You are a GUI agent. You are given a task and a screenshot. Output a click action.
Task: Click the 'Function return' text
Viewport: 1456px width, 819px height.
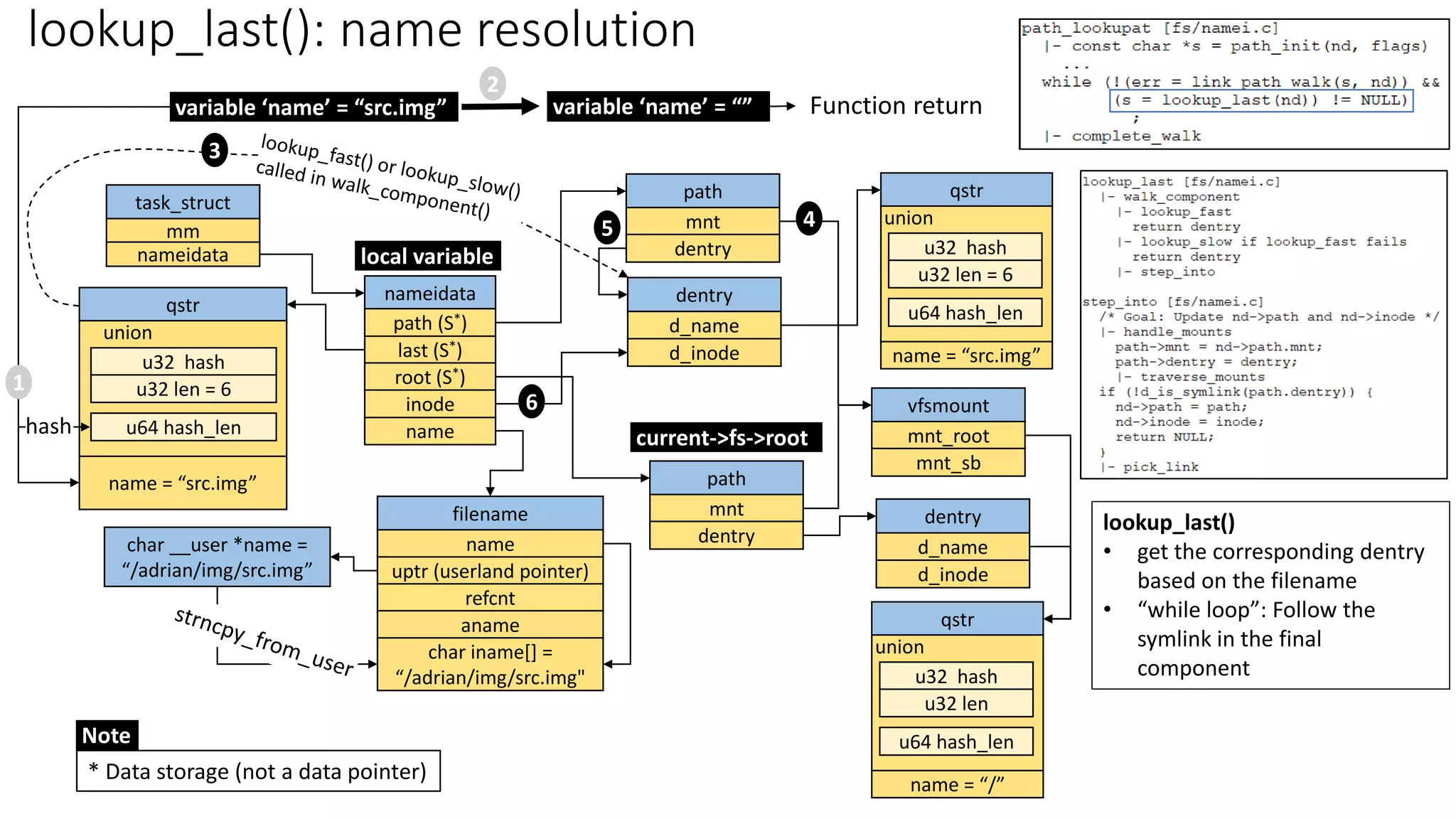(x=895, y=106)
